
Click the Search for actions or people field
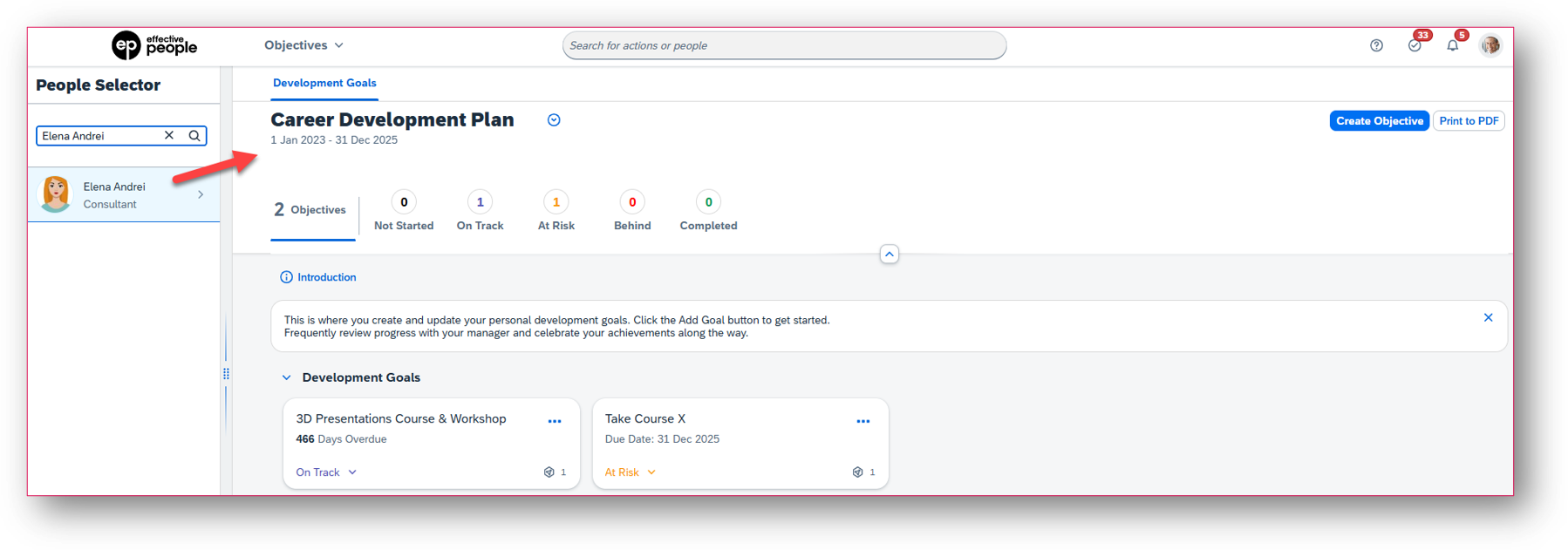[x=784, y=45]
